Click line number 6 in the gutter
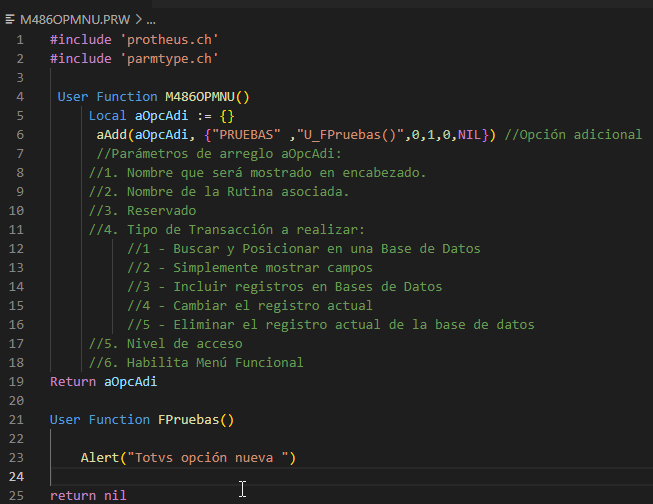Image resolution: width=653 pixels, height=504 pixels. tap(20, 135)
